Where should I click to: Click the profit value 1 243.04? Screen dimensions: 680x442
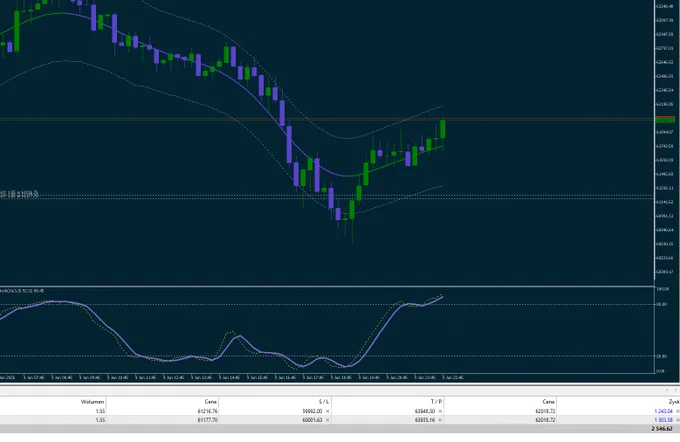664,411
